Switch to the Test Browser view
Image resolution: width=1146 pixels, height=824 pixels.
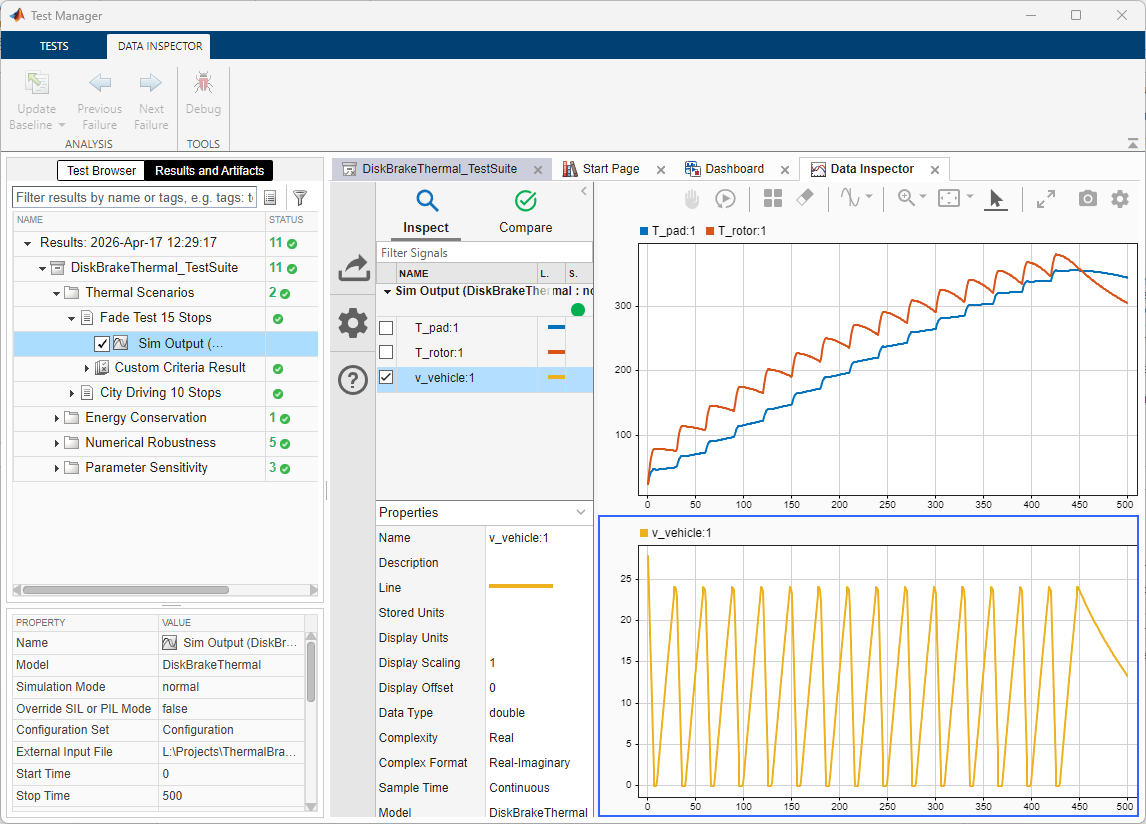pyautogui.click(x=101, y=171)
